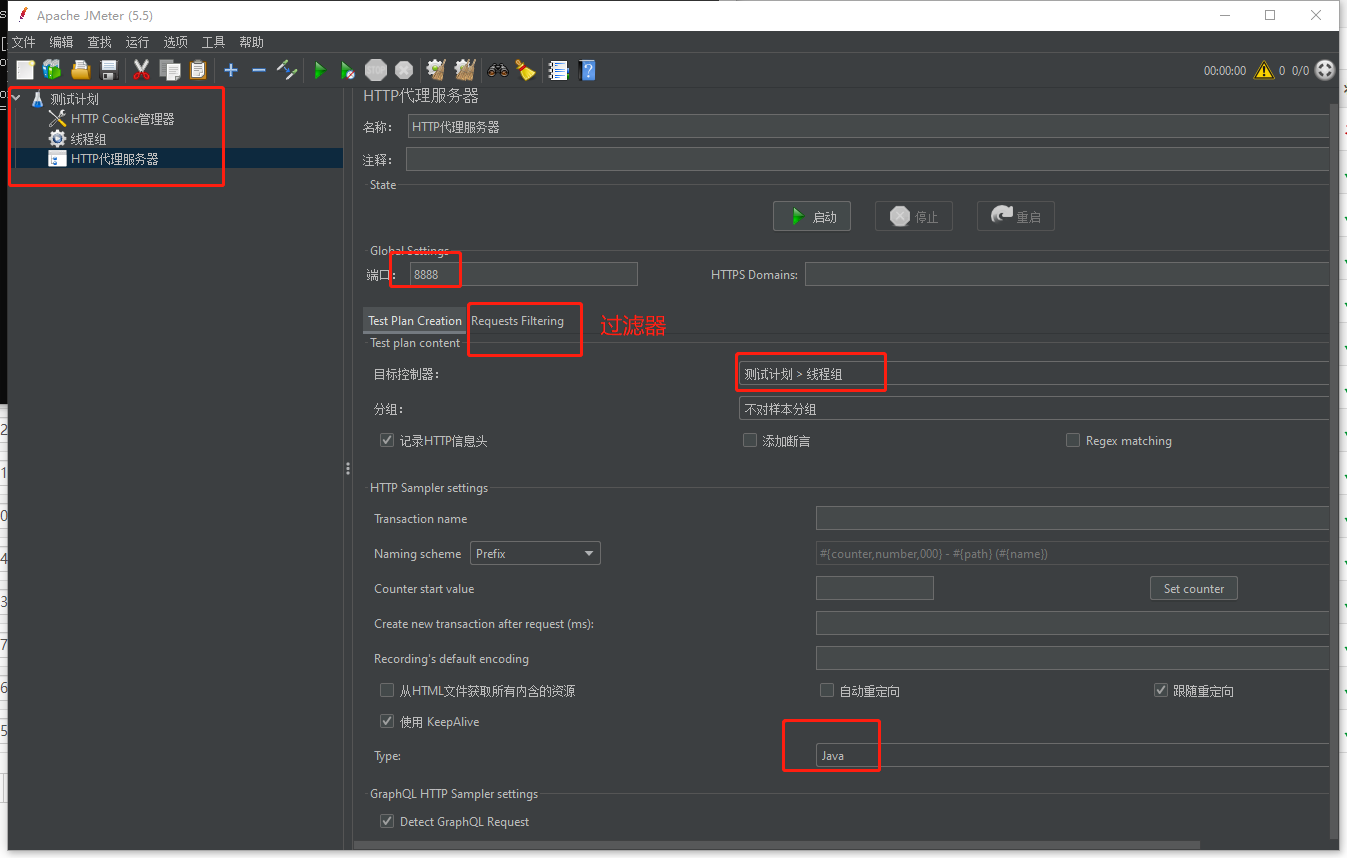Open the 文件 menu
The height and width of the screenshot is (858, 1347).
(23, 42)
